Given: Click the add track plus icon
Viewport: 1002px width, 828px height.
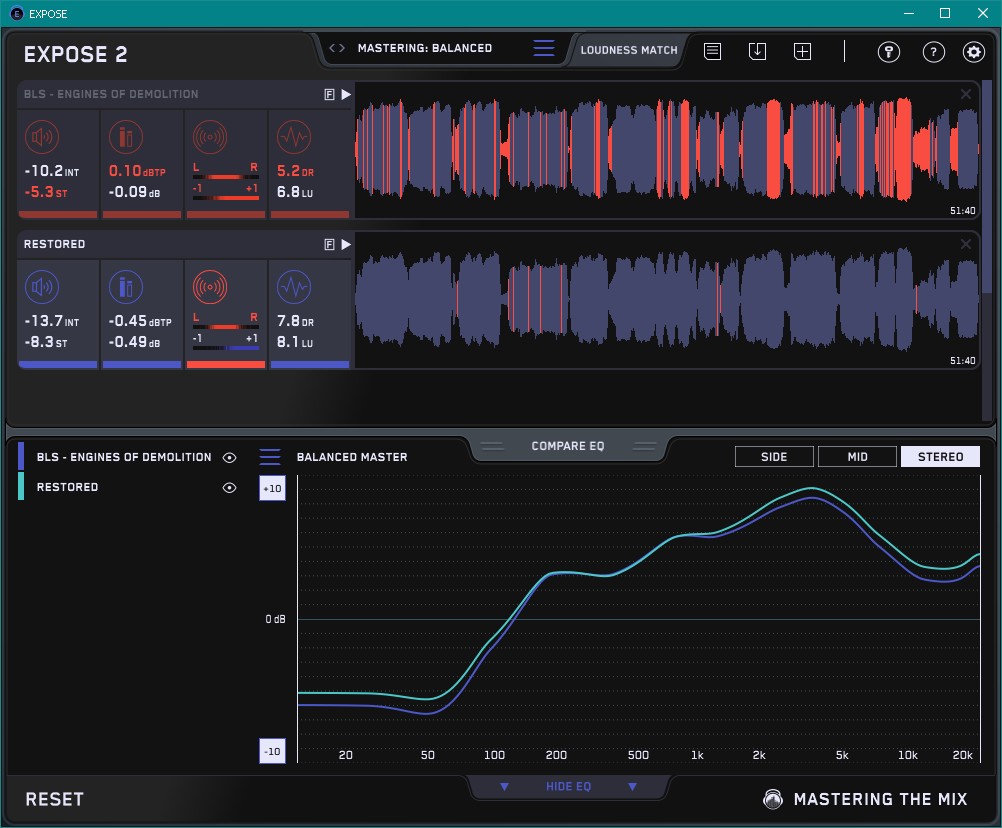Looking at the screenshot, I should pos(802,51).
